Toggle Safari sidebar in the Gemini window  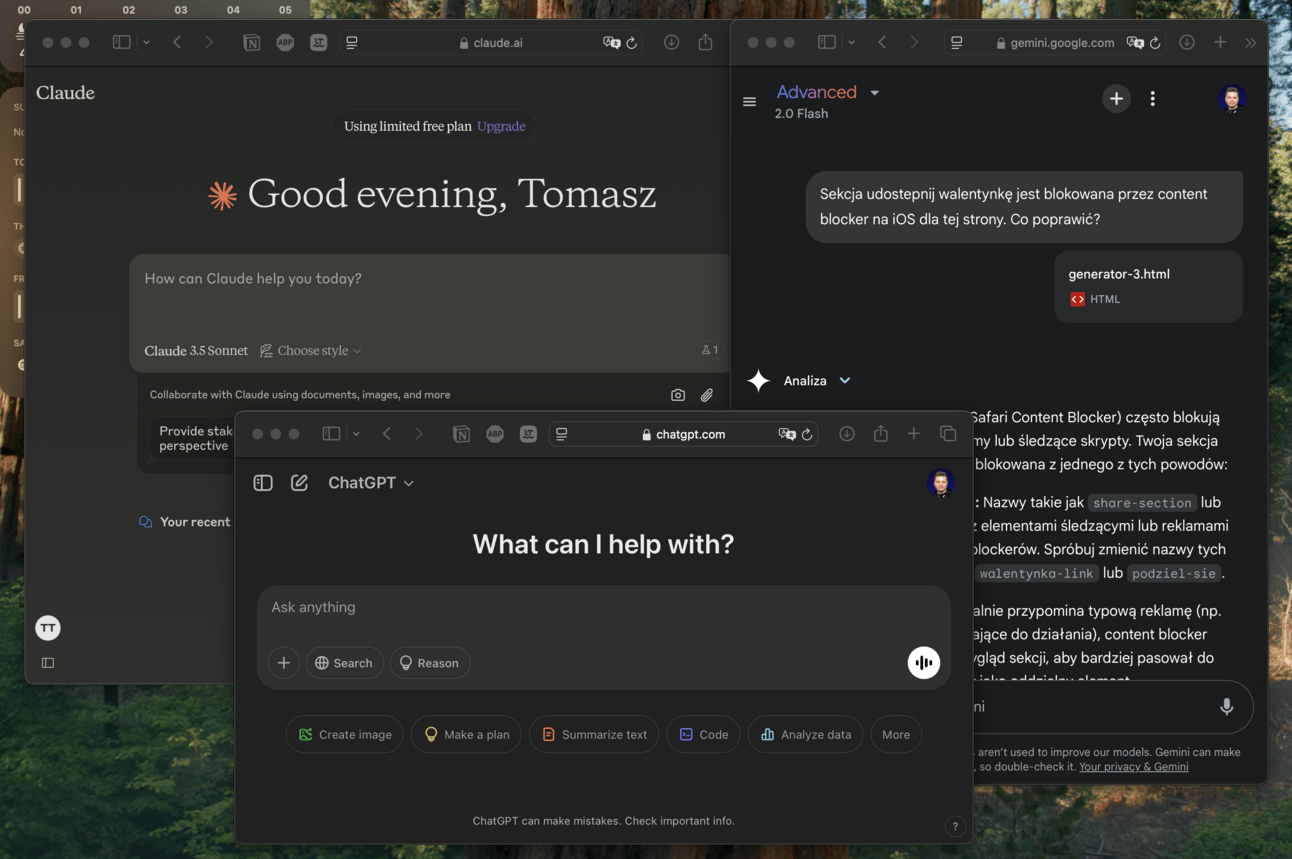click(x=827, y=43)
